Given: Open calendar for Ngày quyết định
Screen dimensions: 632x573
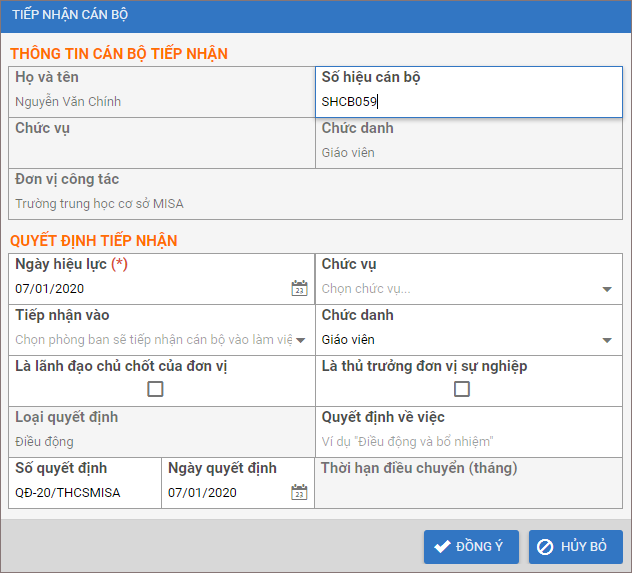Looking at the screenshot, I should (x=298, y=492).
